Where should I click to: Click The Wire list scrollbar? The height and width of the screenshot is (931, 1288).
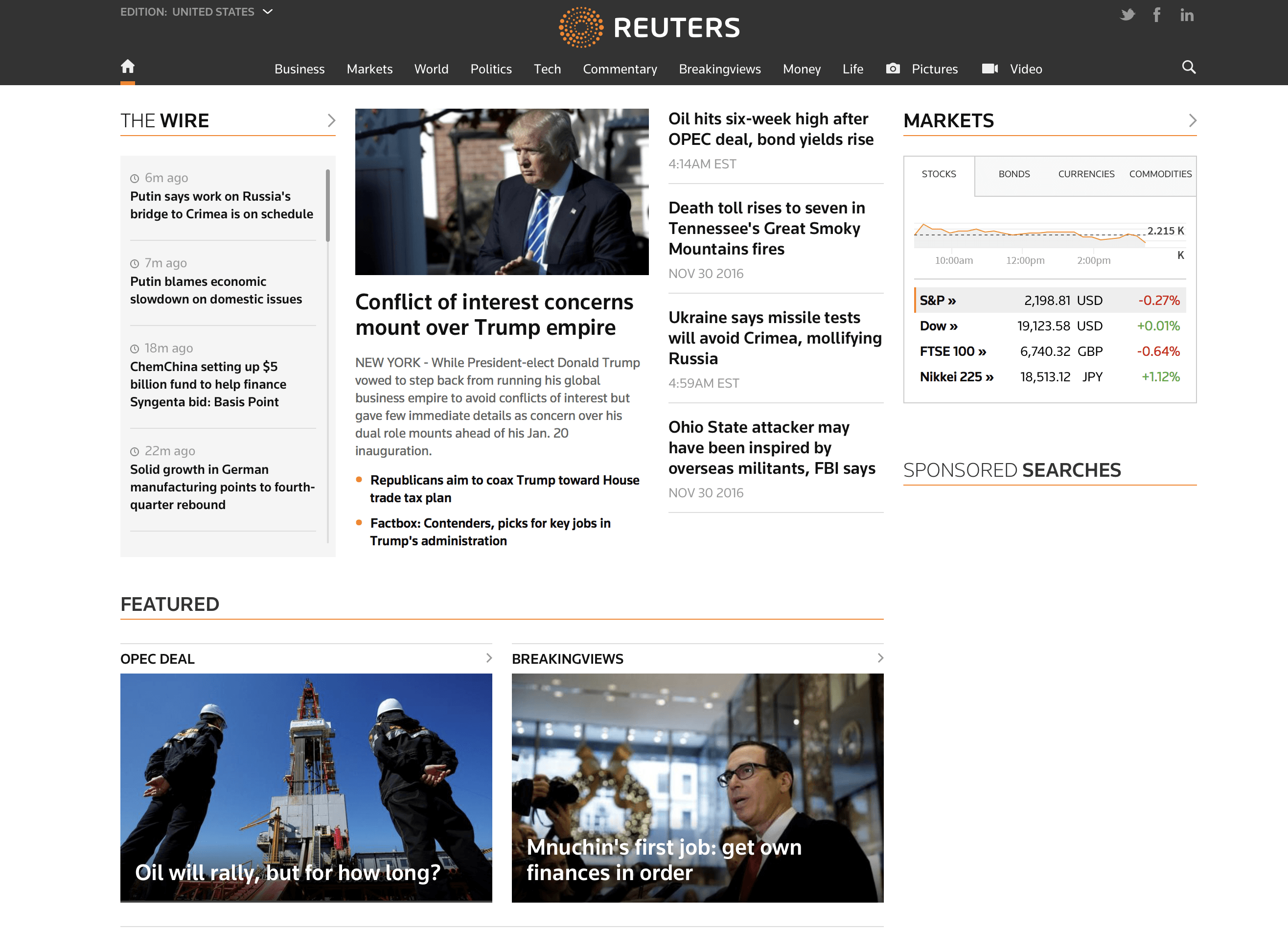pyautogui.click(x=328, y=206)
